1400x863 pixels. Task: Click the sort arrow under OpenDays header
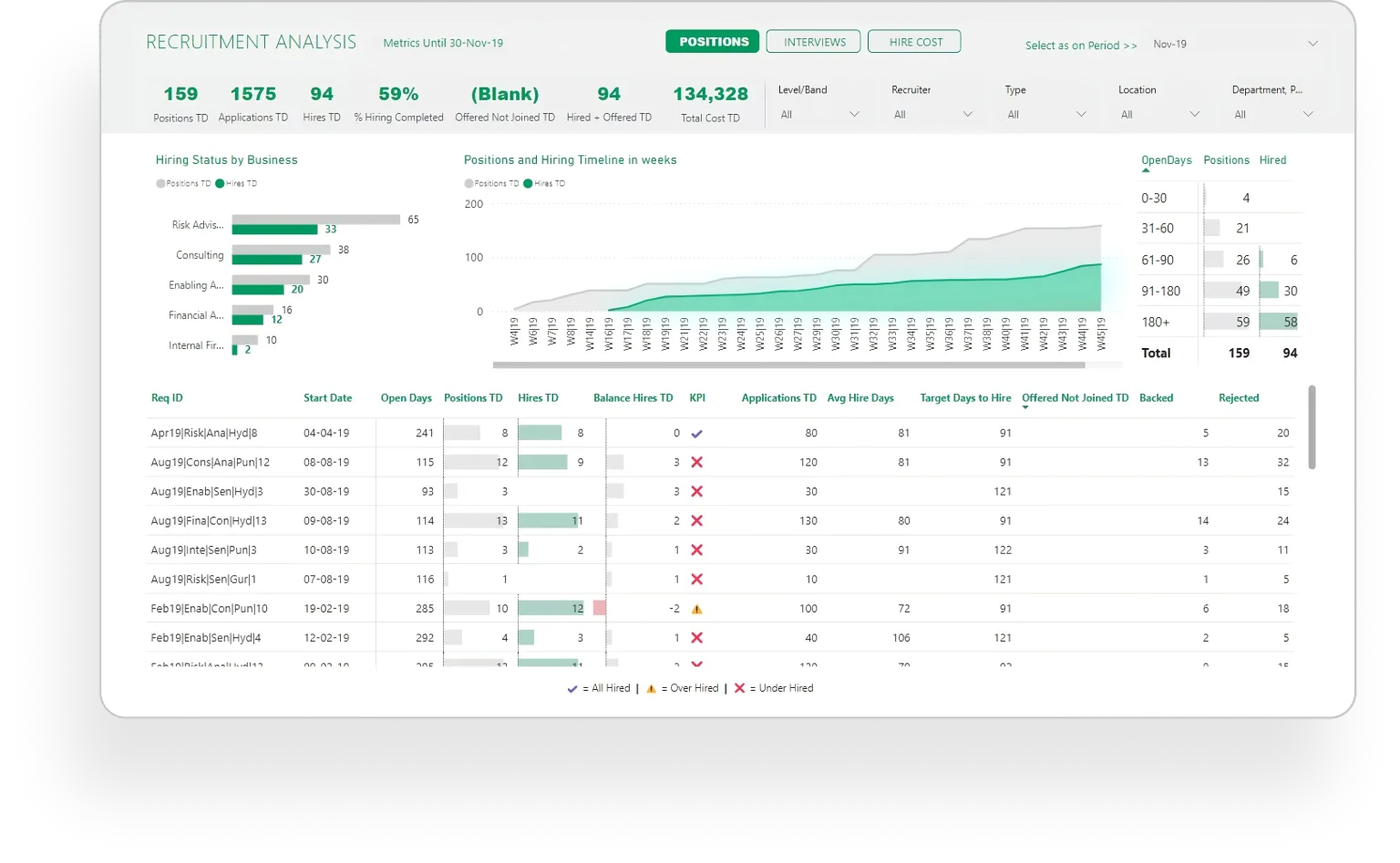[x=1146, y=170]
